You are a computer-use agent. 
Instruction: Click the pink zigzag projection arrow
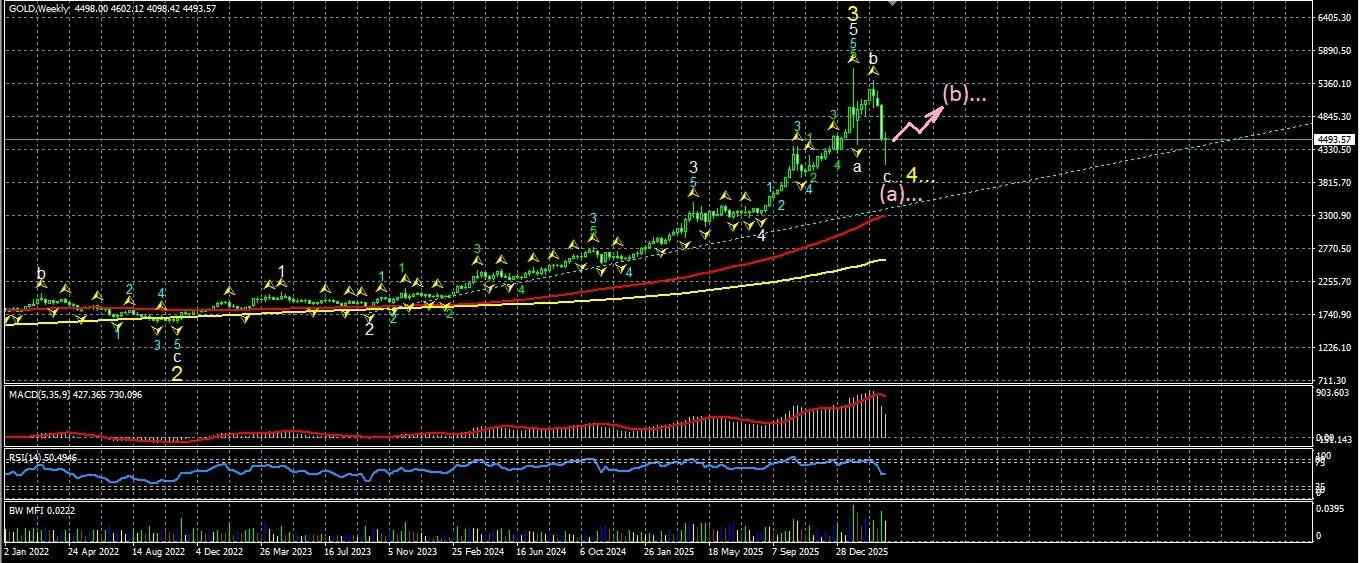pos(918,121)
